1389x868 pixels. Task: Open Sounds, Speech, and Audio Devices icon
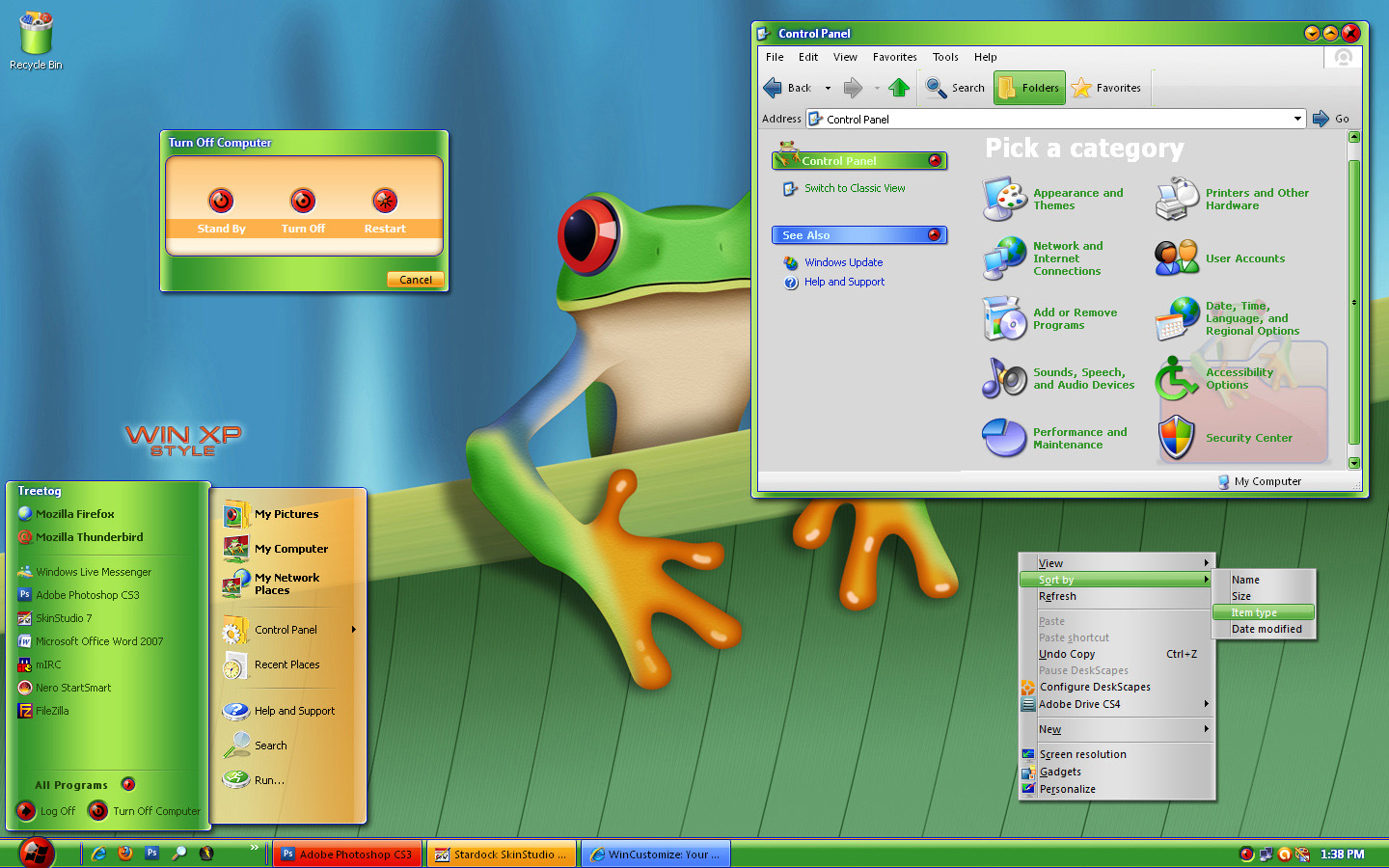click(1005, 378)
